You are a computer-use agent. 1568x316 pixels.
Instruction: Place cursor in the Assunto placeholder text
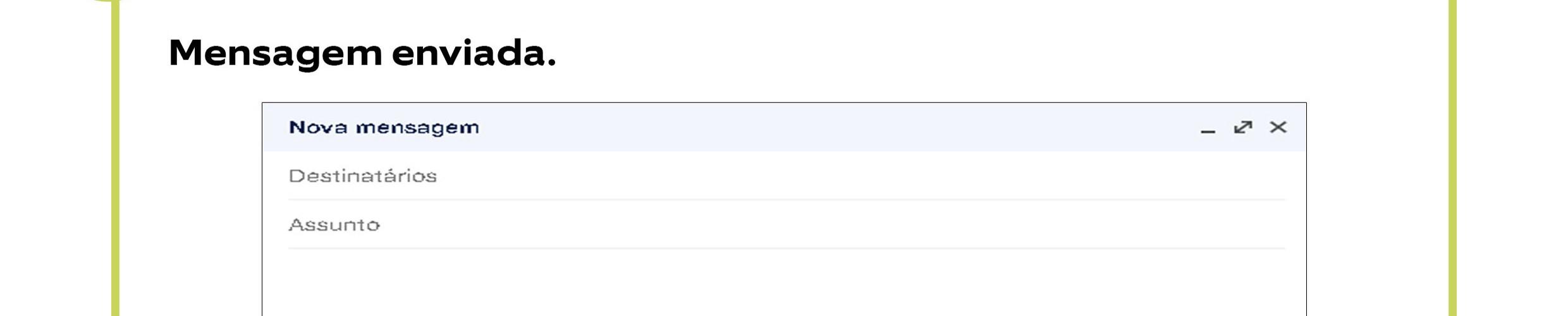point(334,225)
